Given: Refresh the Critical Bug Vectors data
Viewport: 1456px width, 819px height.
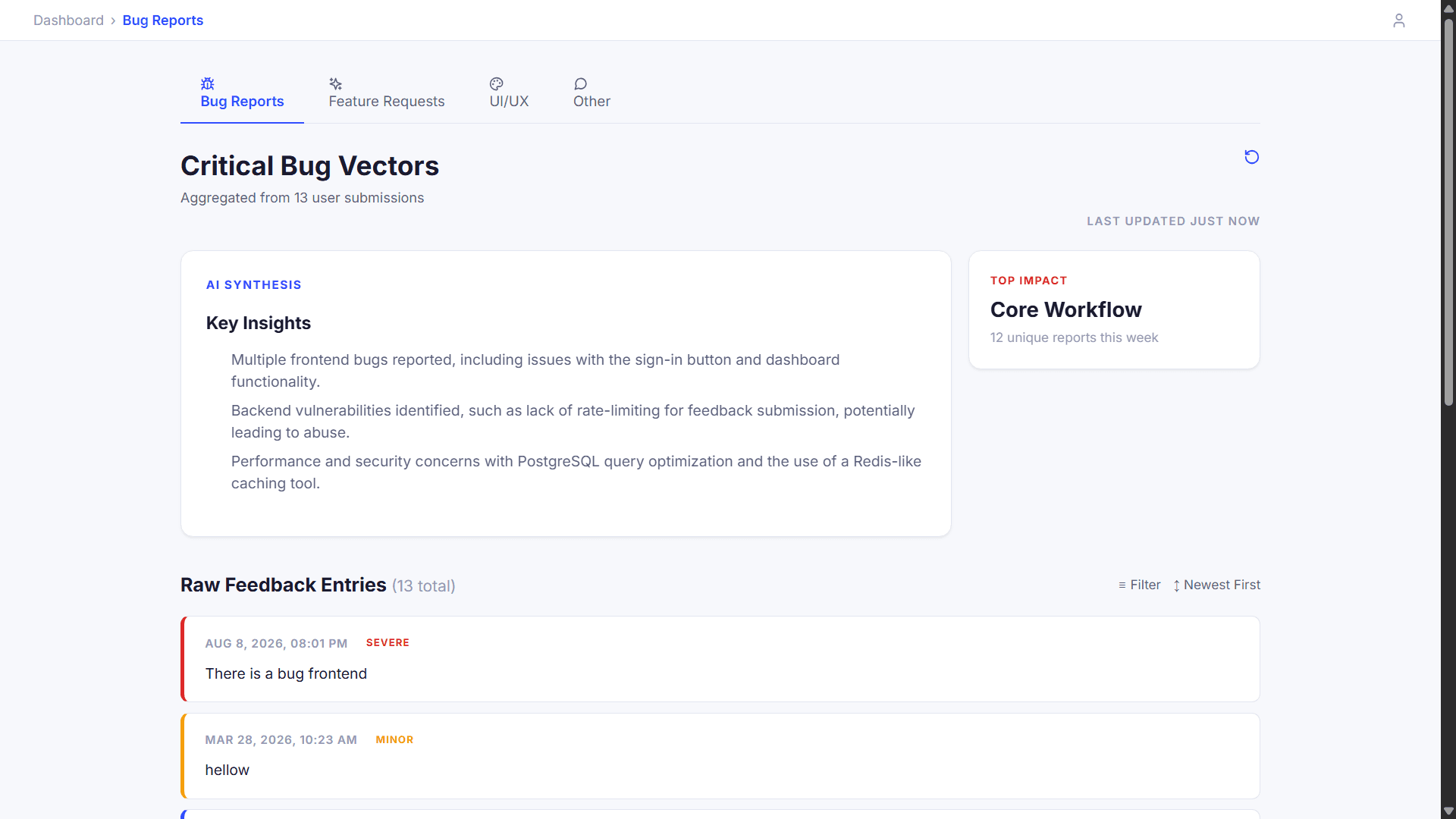Looking at the screenshot, I should [1252, 157].
